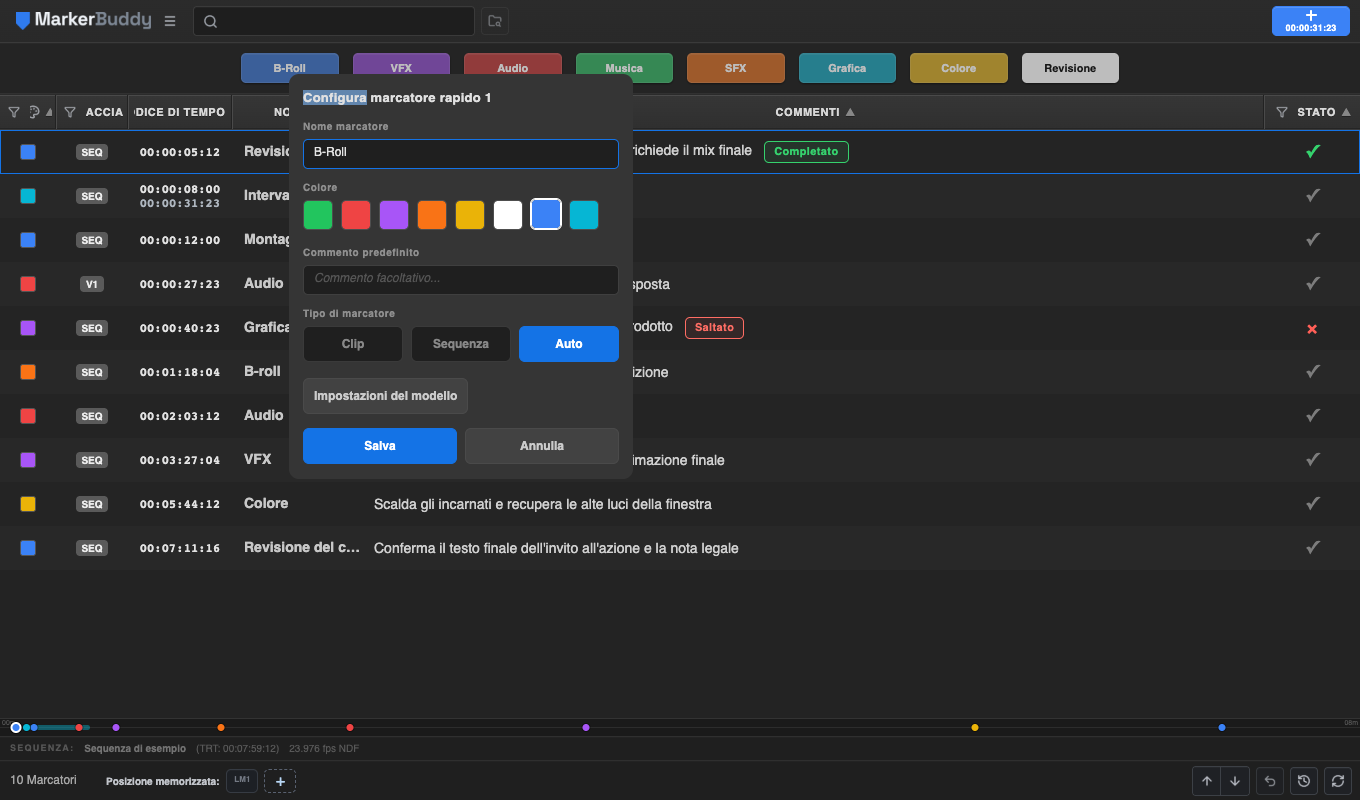This screenshot has height=800, width=1360.
Task: Open history with the clock icon
Action: point(1303,781)
